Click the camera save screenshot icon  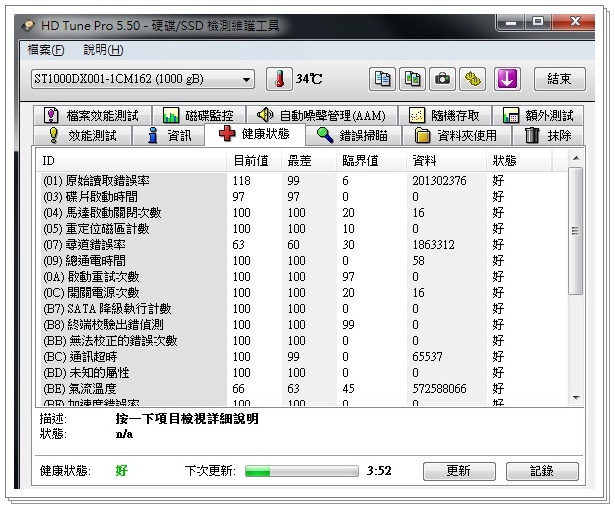pyautogui.click(x=442, y=79)
